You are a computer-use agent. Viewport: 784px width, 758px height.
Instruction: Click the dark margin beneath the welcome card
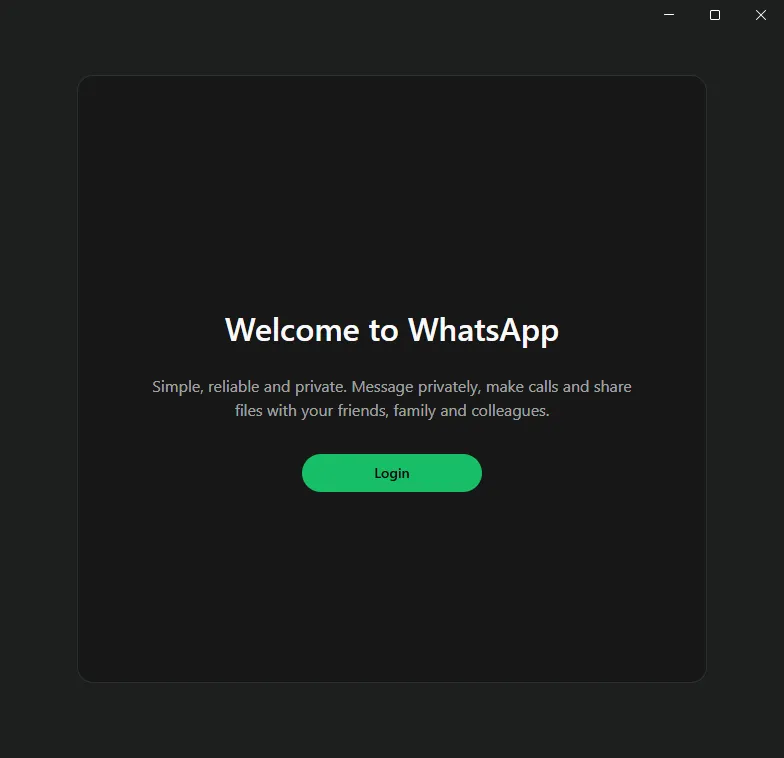(391, 720)
